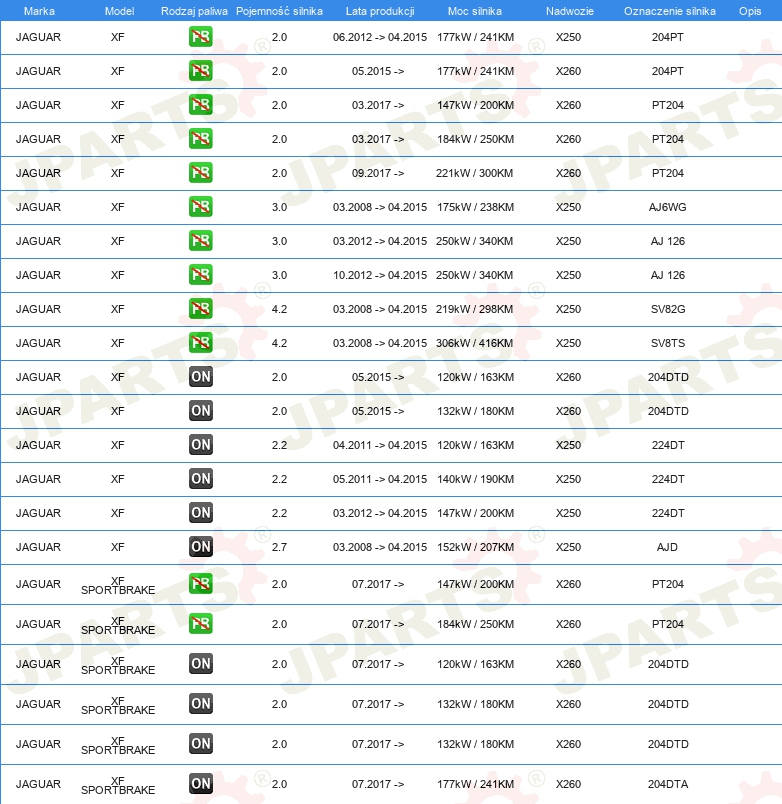Click the PB fuel icon in the SV8TS row

tap(200, 343)
